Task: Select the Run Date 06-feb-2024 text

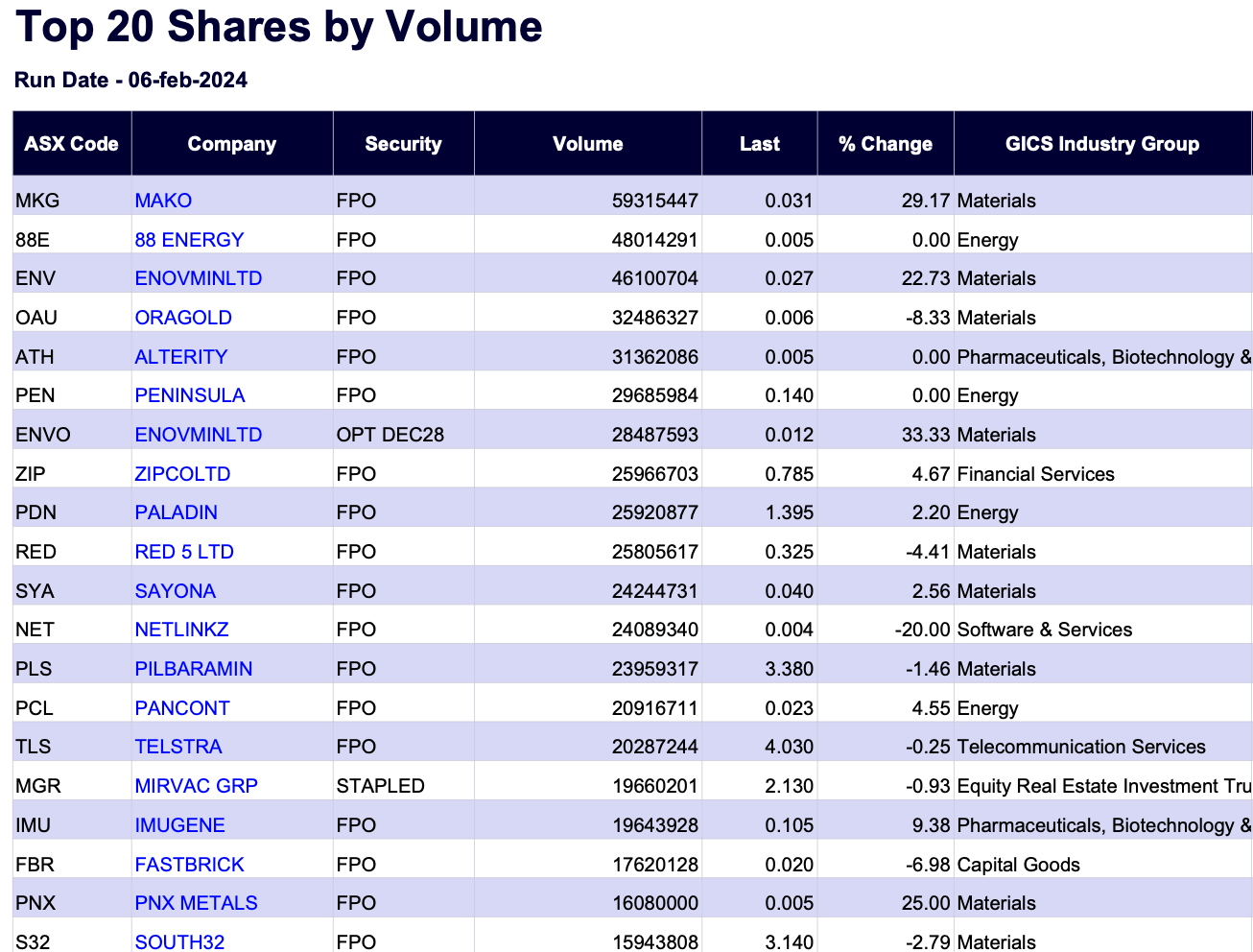Action: (x=131, y=80)
